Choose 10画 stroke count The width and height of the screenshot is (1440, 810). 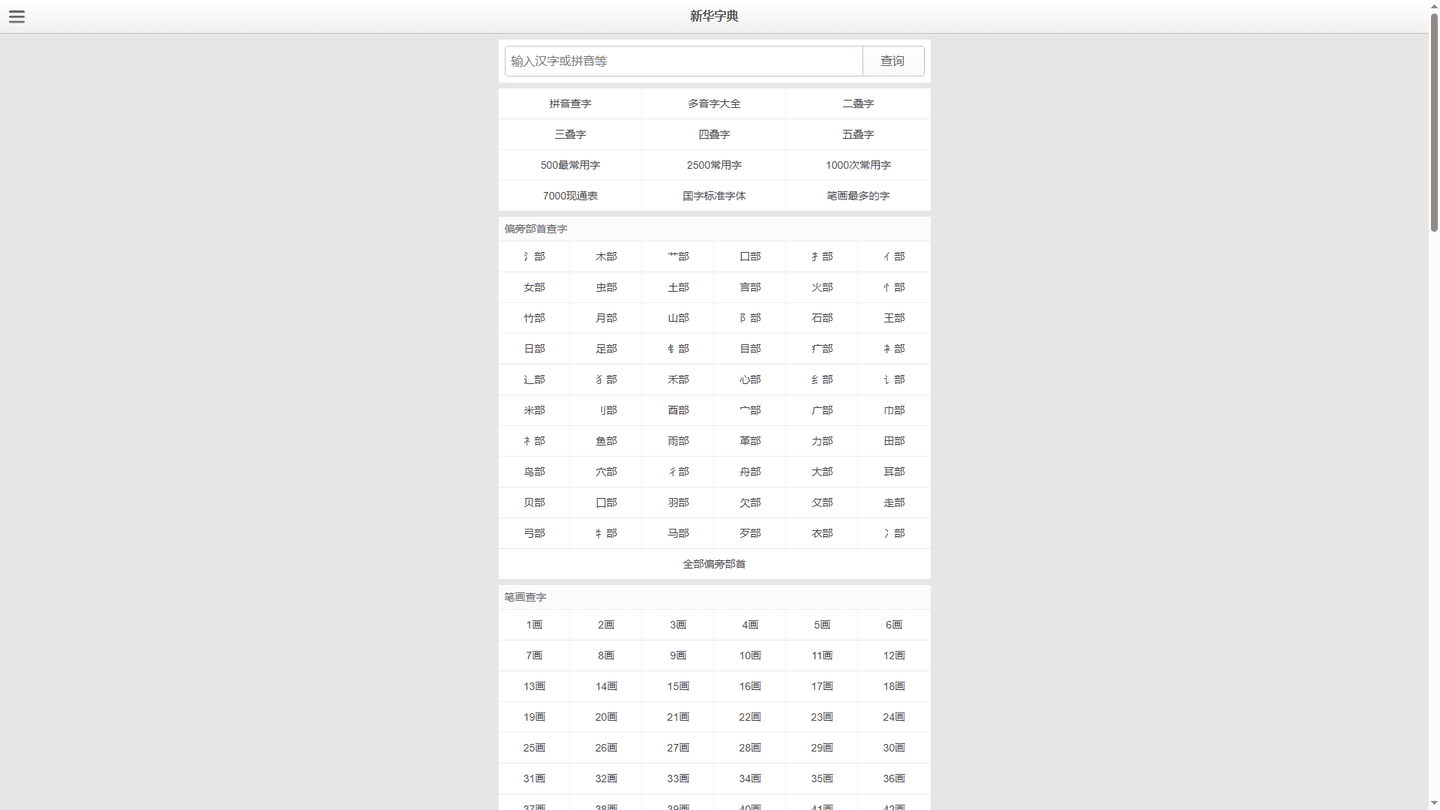(750, 656)
